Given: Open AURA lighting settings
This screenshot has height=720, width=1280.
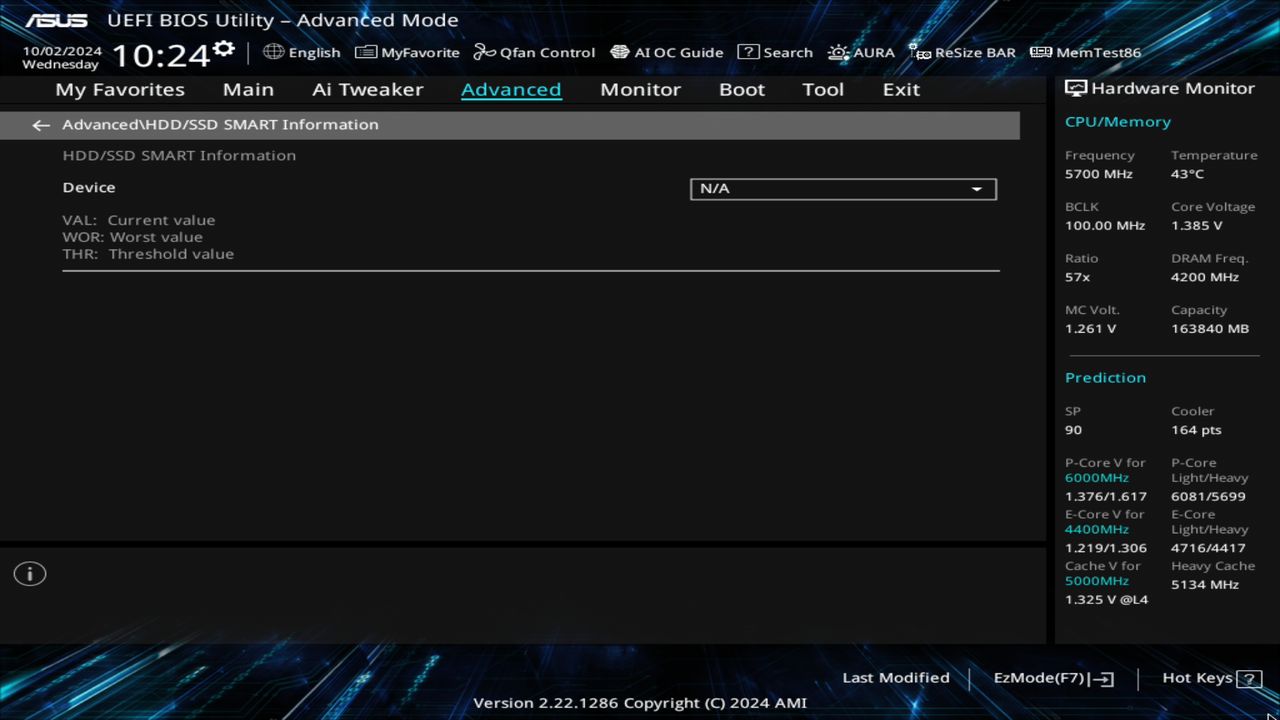Looking at the screenshot, I should [x=861, y=52].
